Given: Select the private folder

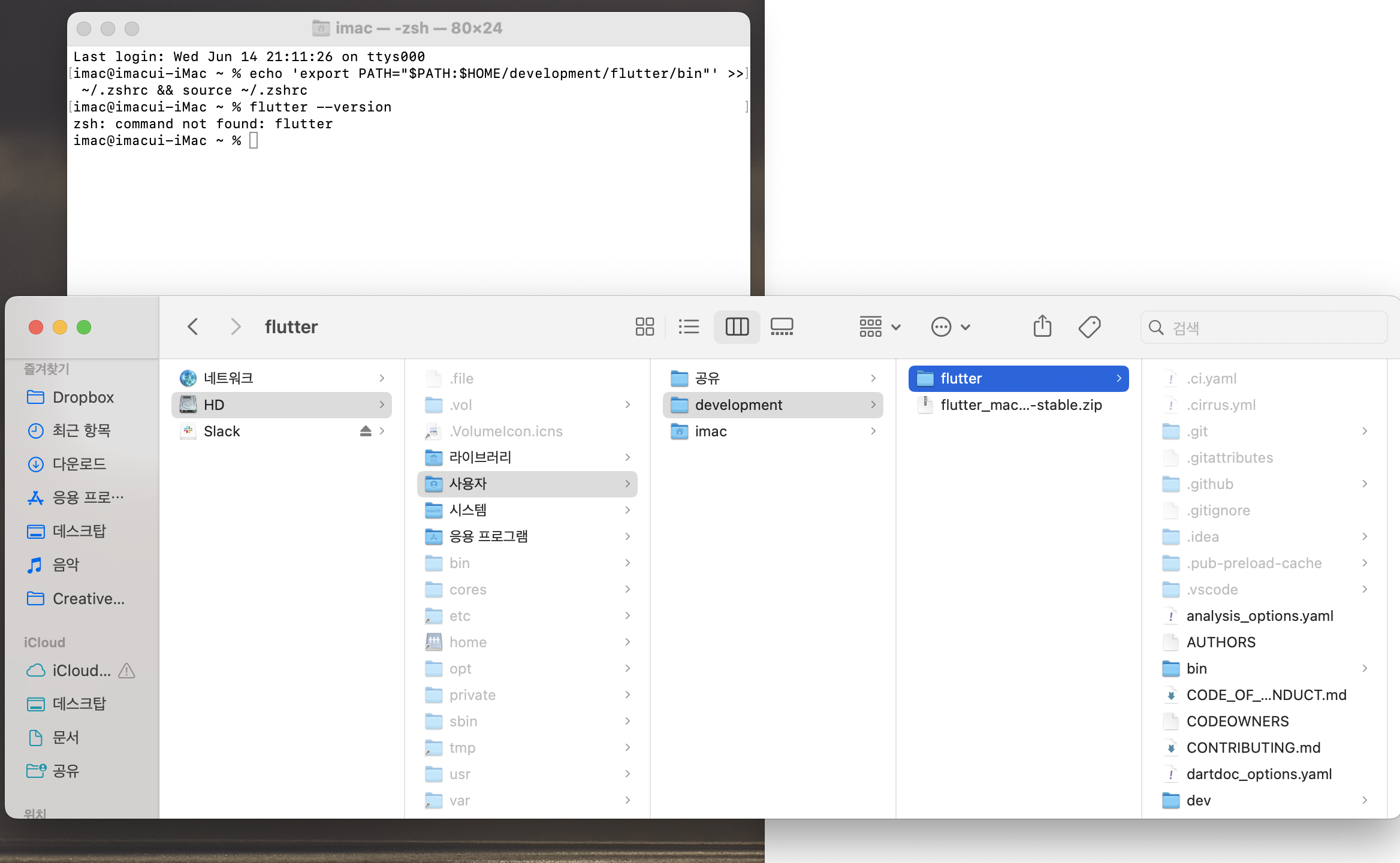Looking at the screenshot, I should (x=527, y=695).
